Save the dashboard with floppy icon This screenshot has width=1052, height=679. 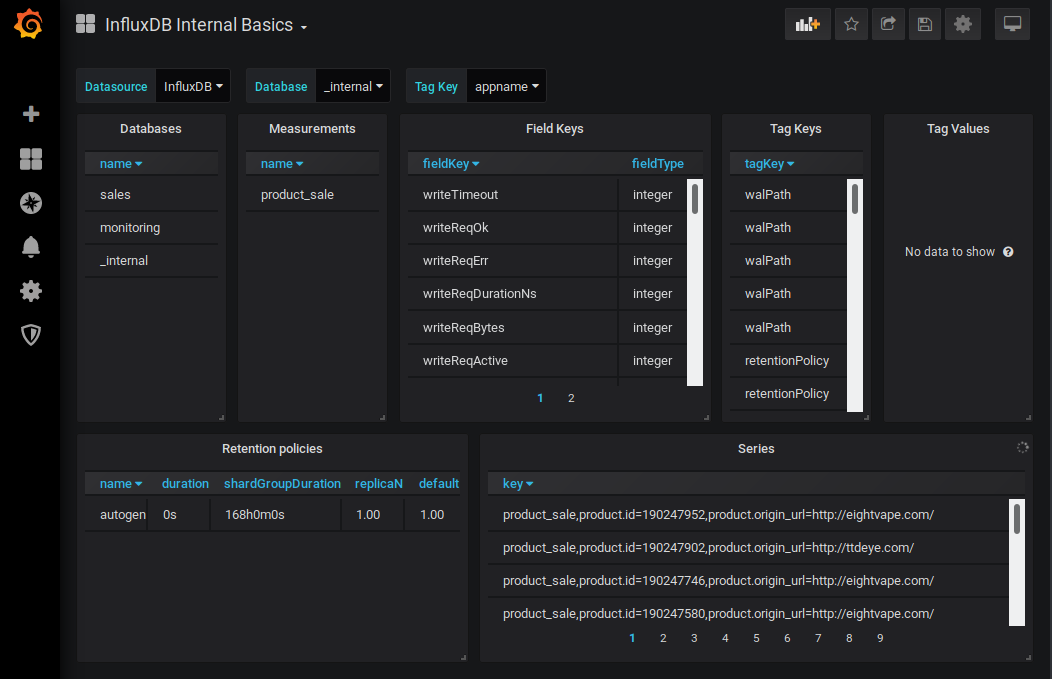pos(925,25)
